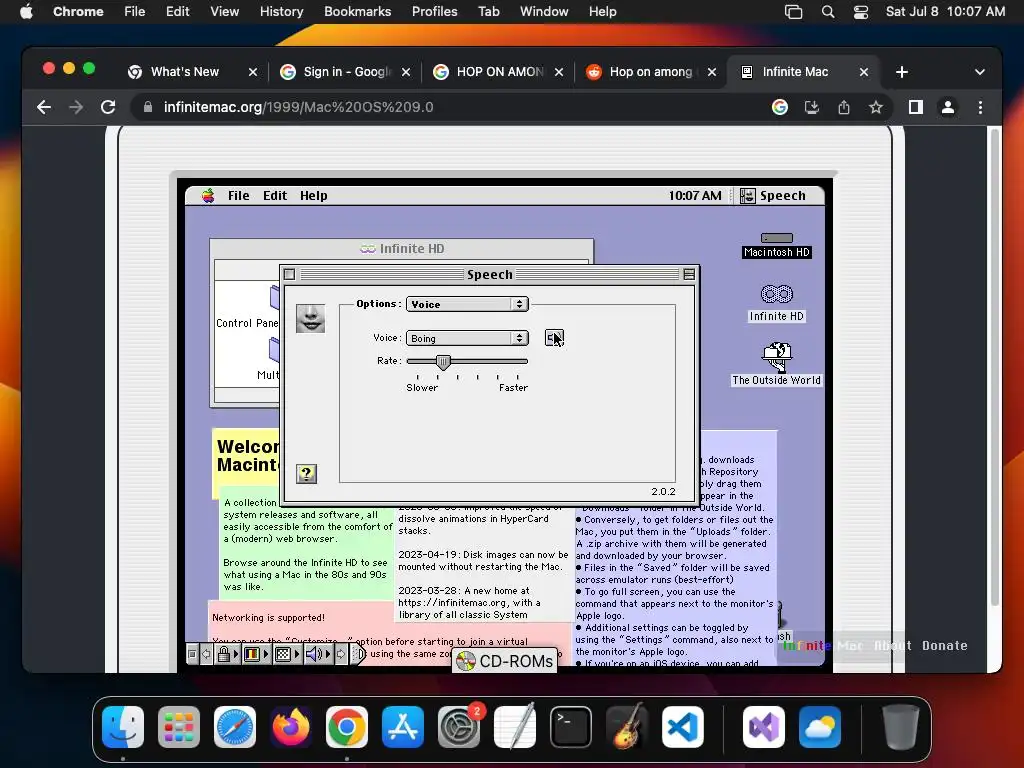Open the Chrome profile avatar
Image resolution: width=1024 pixels, height=768 pixels.
click(x=948, y=107)
